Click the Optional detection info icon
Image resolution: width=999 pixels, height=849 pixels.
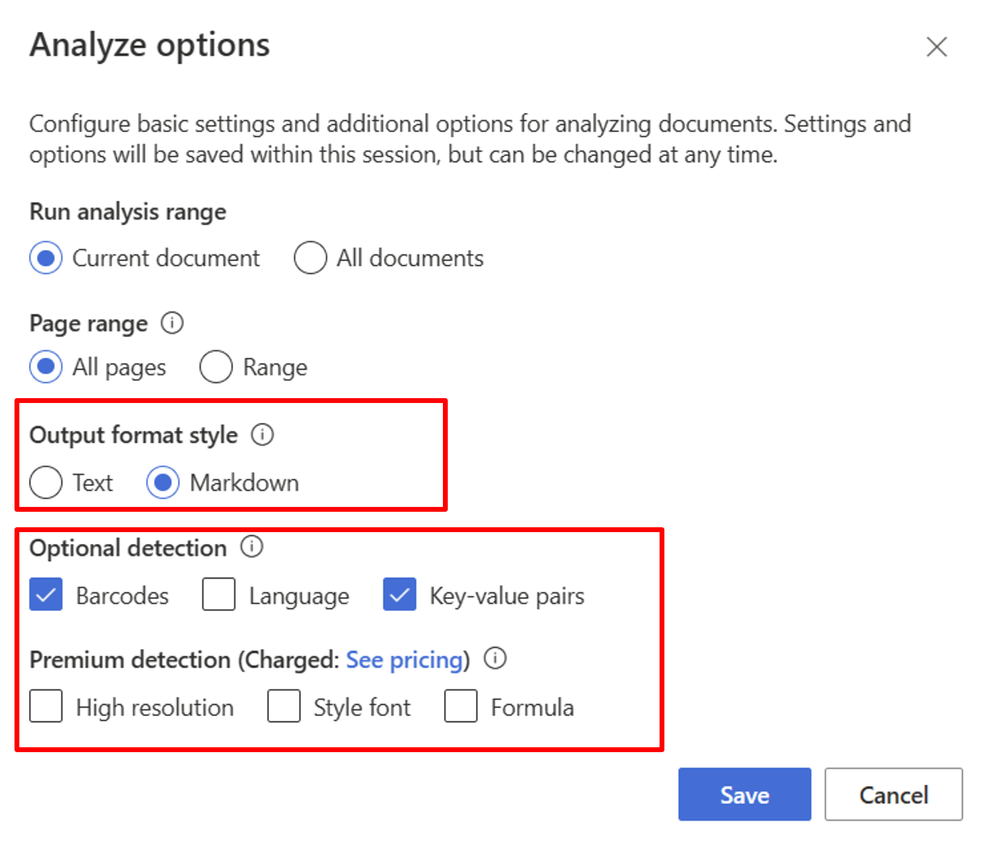pyautogui.click(x=253, y=547)
